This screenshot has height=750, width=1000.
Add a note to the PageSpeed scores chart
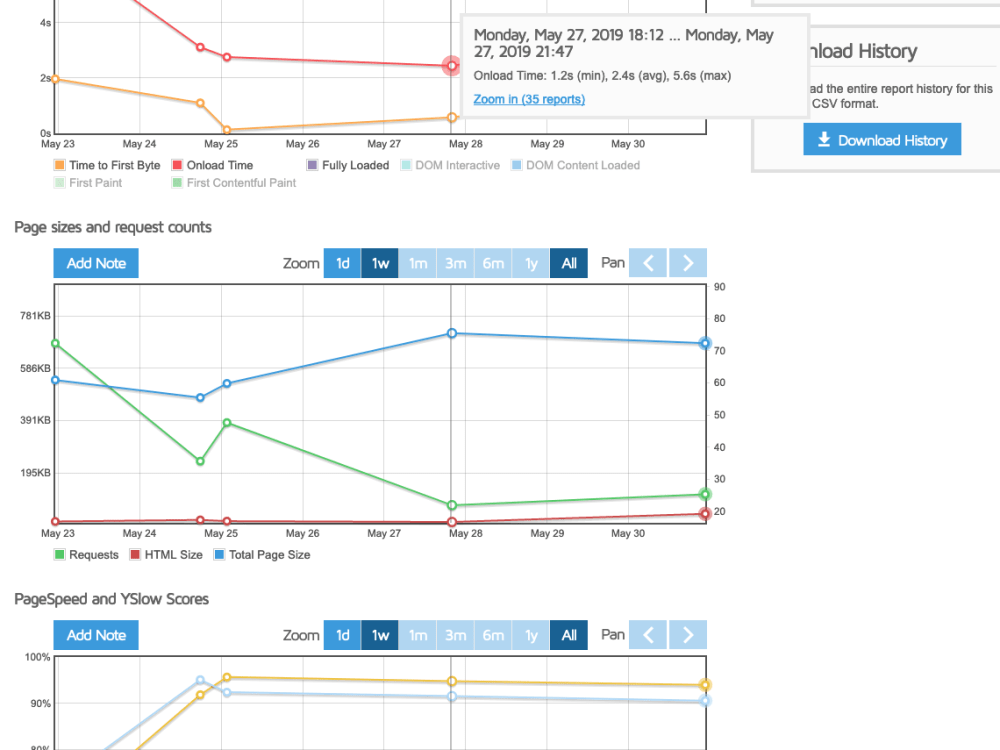pos(96,635)
